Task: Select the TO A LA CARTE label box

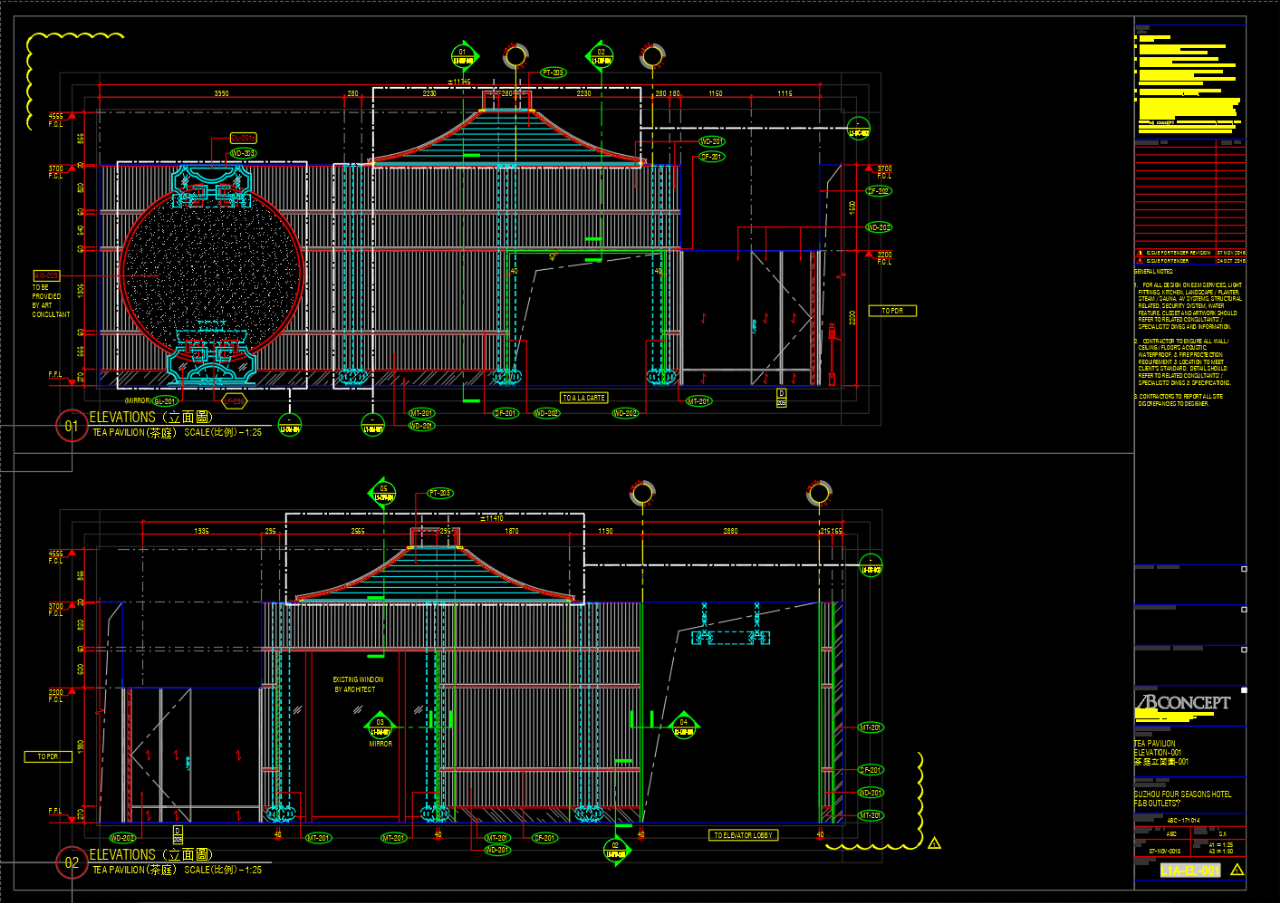Action: [x=584, y=397]
